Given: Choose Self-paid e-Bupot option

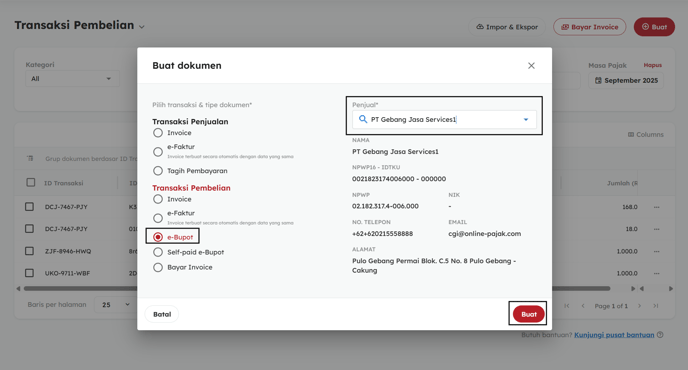Looking at the screenshot, I should coord(158,252).
